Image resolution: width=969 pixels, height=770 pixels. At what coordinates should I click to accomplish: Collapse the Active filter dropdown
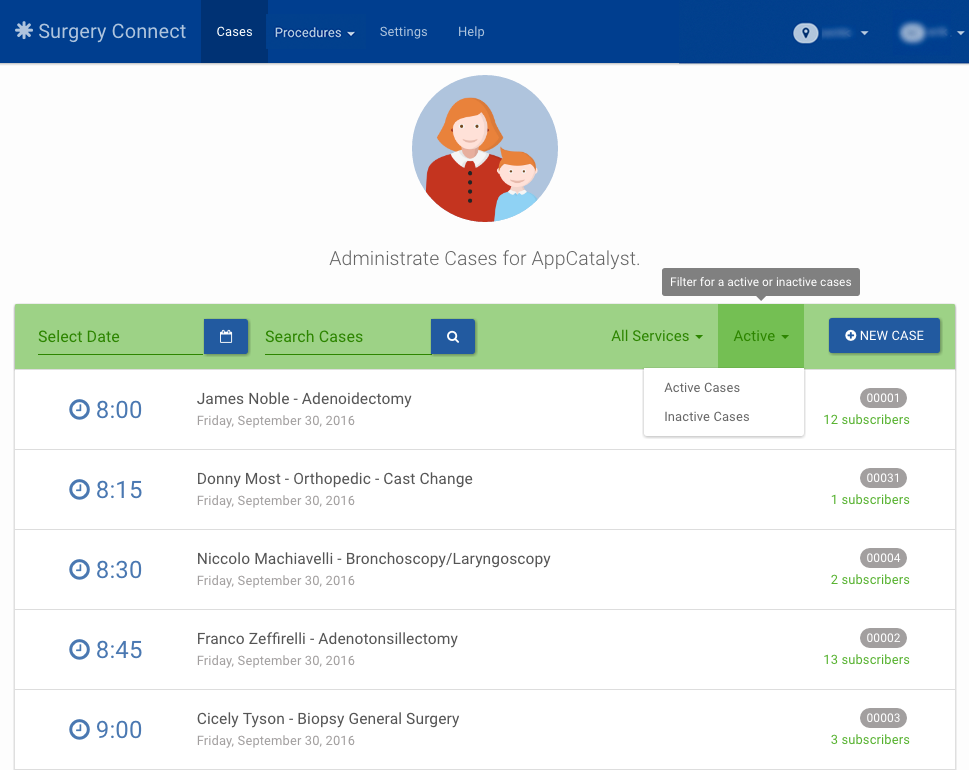[x=761, y=336]
